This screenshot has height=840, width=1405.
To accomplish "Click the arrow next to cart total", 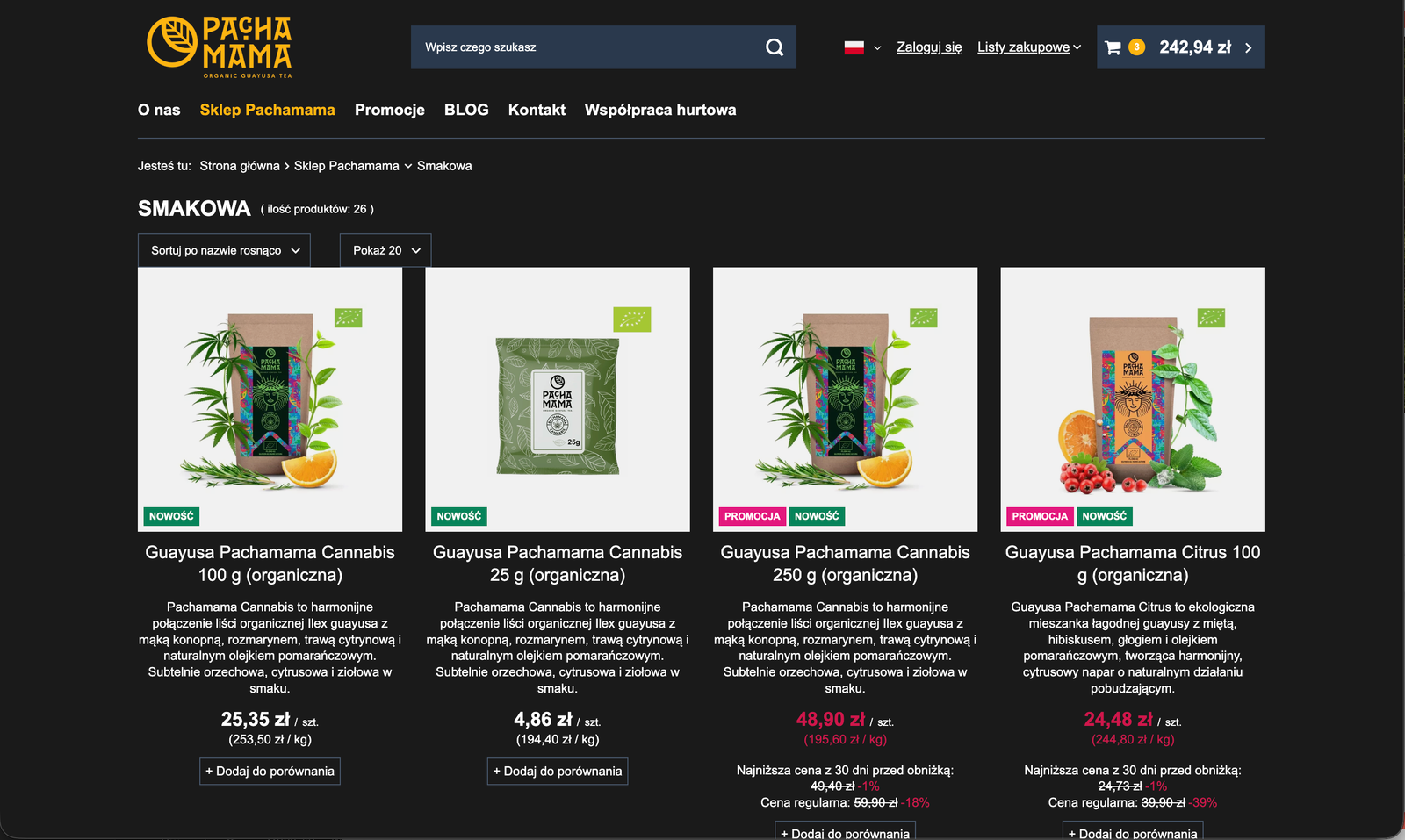I will pyautogui.click(x=1249, y=47).
